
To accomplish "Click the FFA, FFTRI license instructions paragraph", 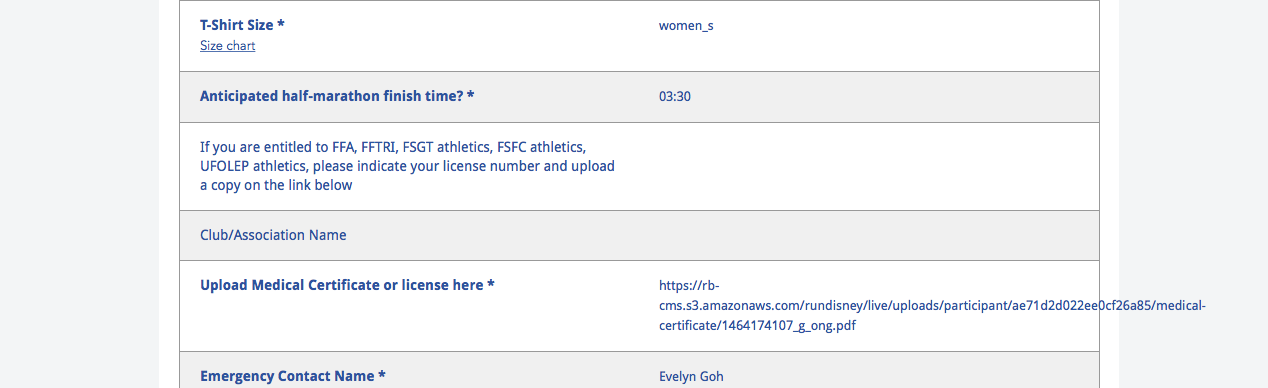I will [407, 166].
